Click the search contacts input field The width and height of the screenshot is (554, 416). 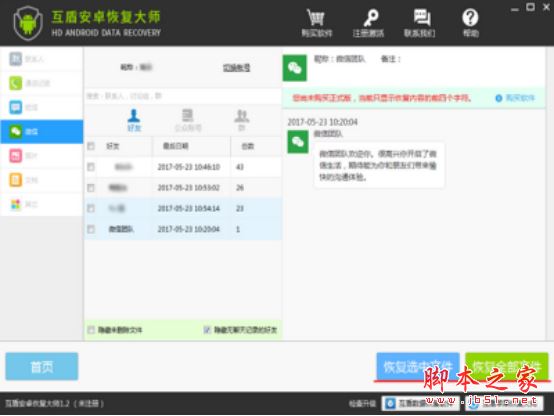183,96
